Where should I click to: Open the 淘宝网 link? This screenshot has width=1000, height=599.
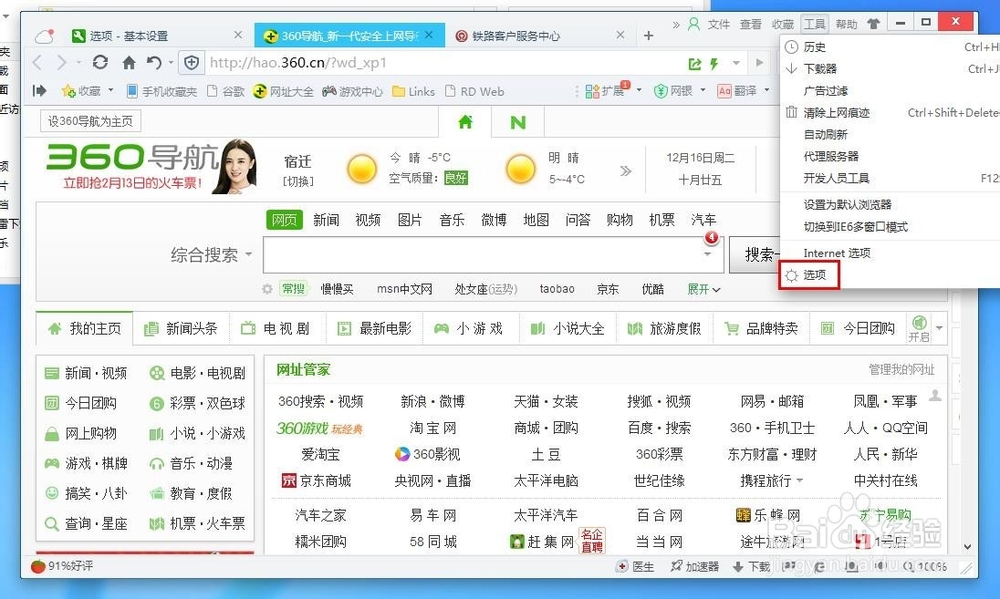433,428
